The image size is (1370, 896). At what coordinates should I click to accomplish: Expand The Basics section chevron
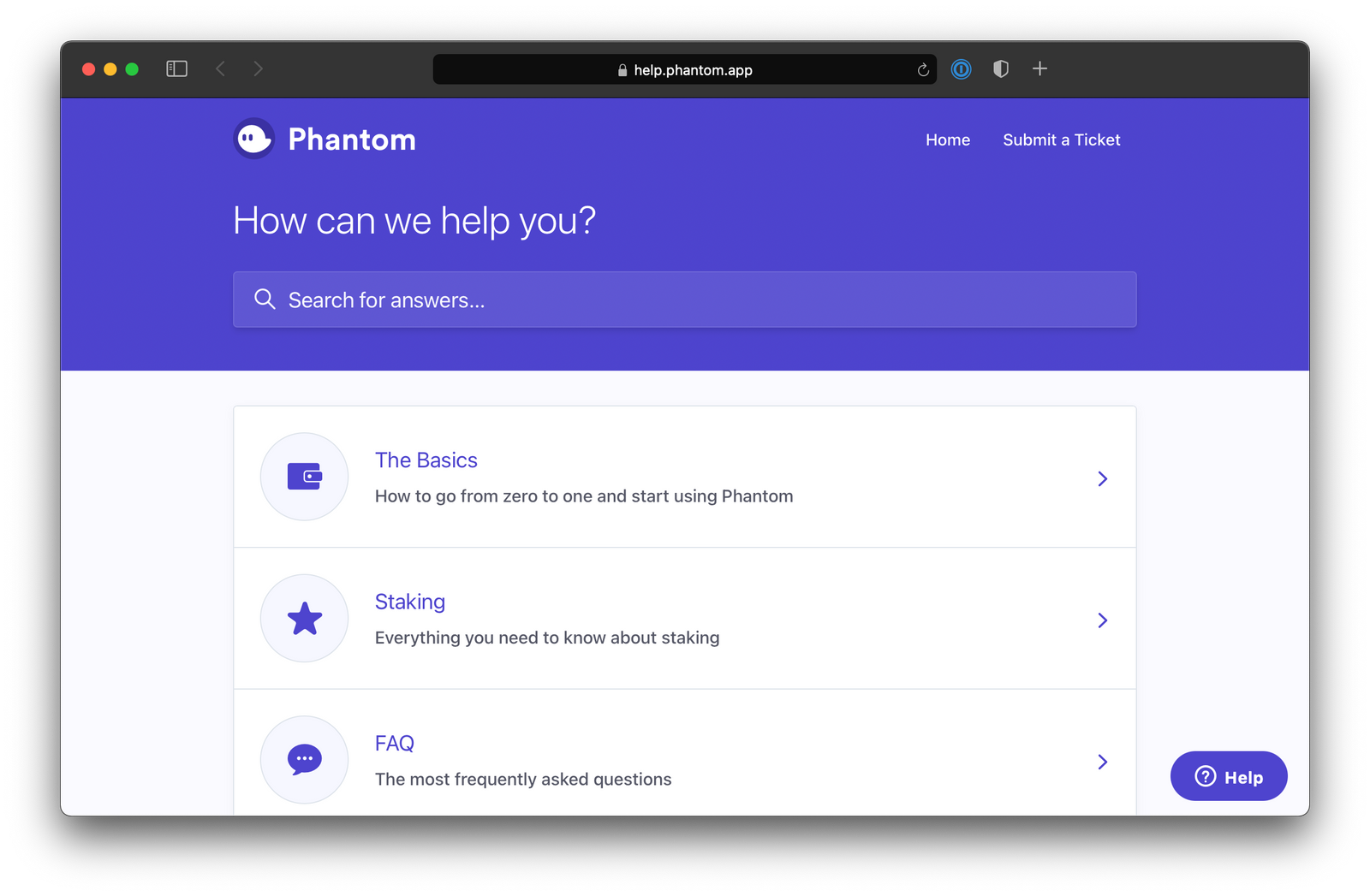1102,479
